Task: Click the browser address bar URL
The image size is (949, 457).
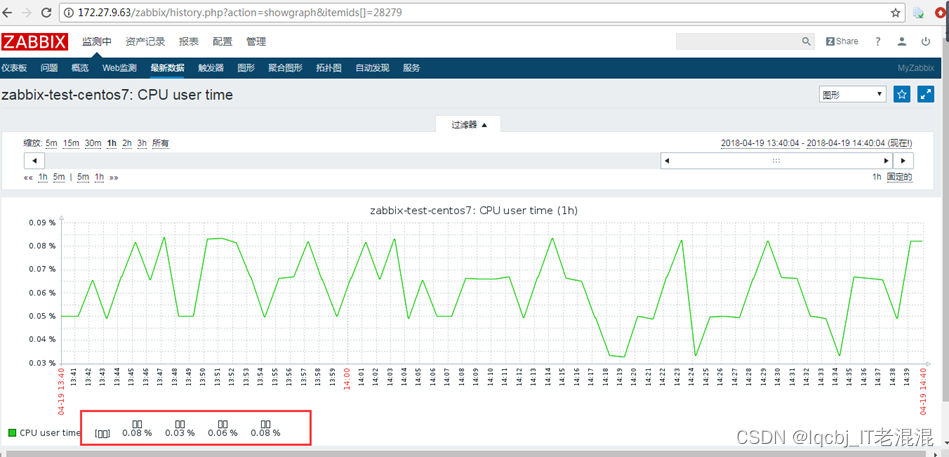Action: pyautogui.click(x=240, y=12)
